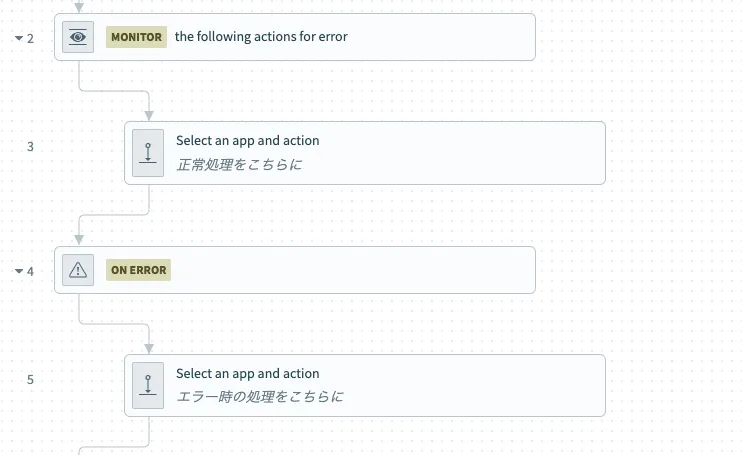The width and height of the screenshot is (742, 455).
Task: Click the MONITOR badge label
Action: point(137,37)
